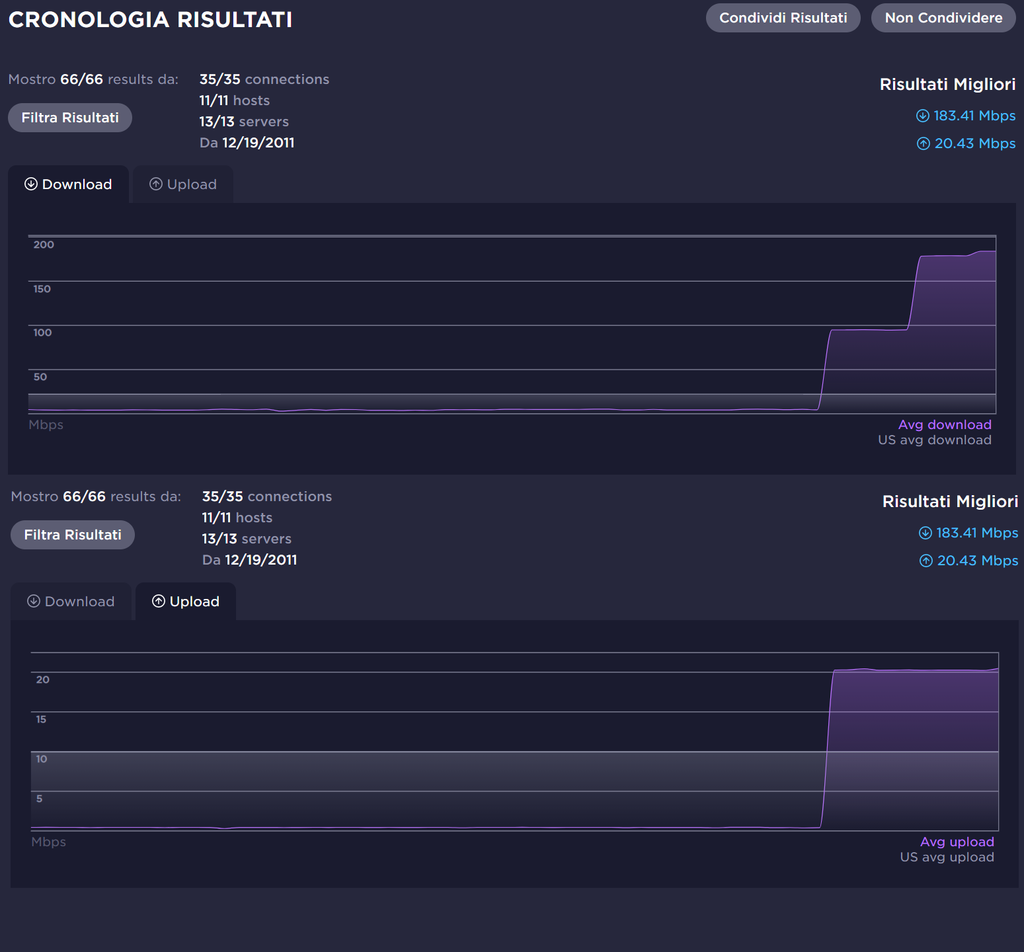Open Filtra Risultati above the upload chart
Screen dimensions: 1024x952
point(72,535)
